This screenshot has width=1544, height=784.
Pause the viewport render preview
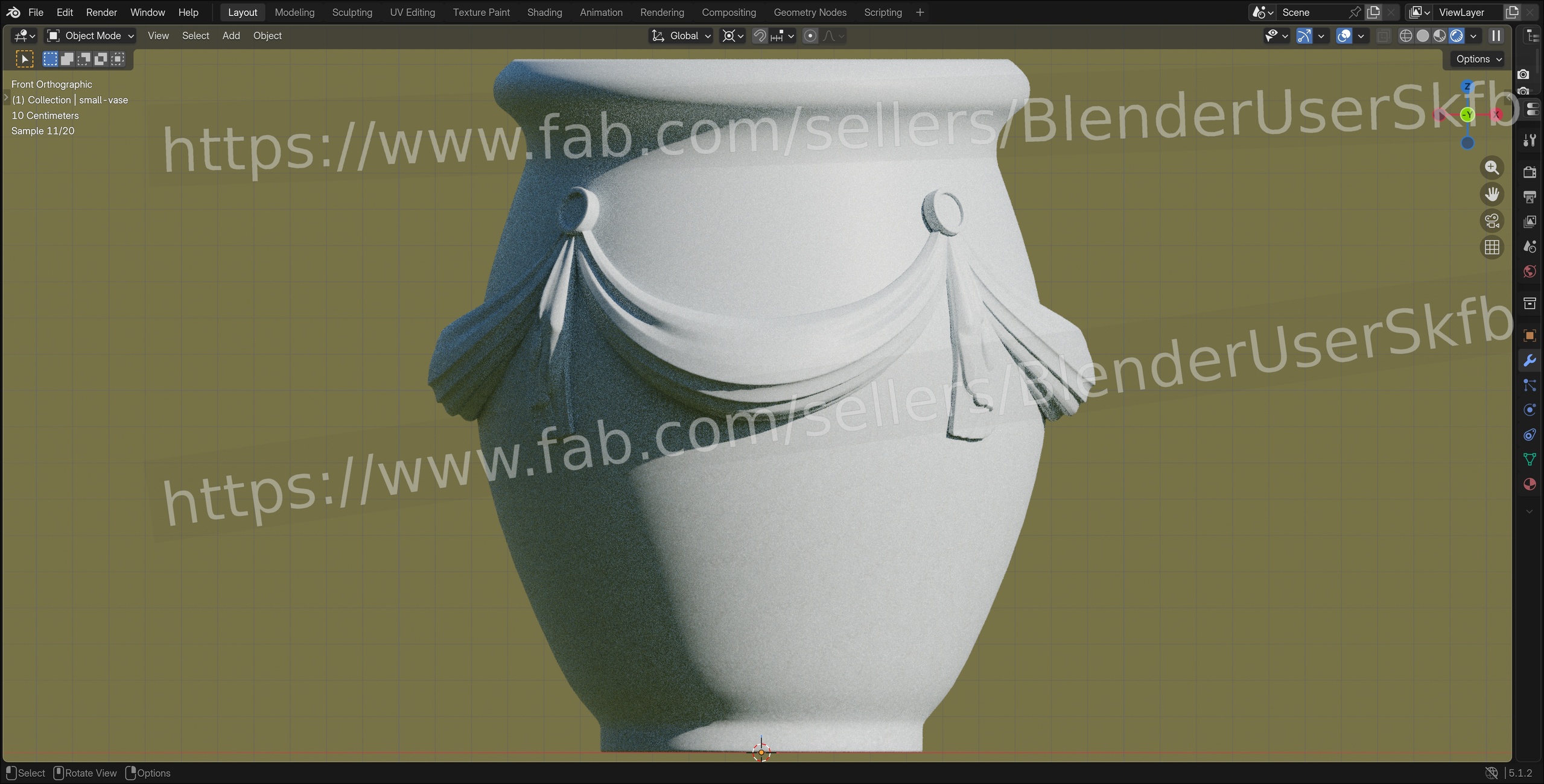click(1496, 36)
